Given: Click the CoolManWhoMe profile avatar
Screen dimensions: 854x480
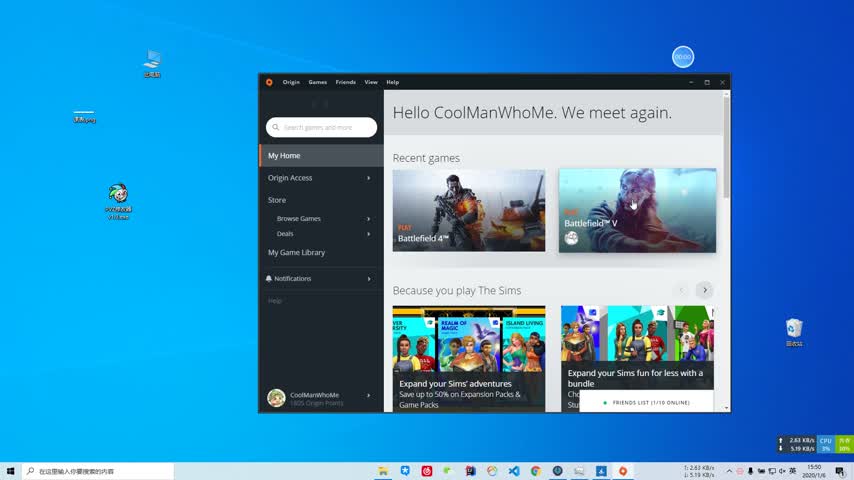Looking at the screenshot, I should 276,398.
